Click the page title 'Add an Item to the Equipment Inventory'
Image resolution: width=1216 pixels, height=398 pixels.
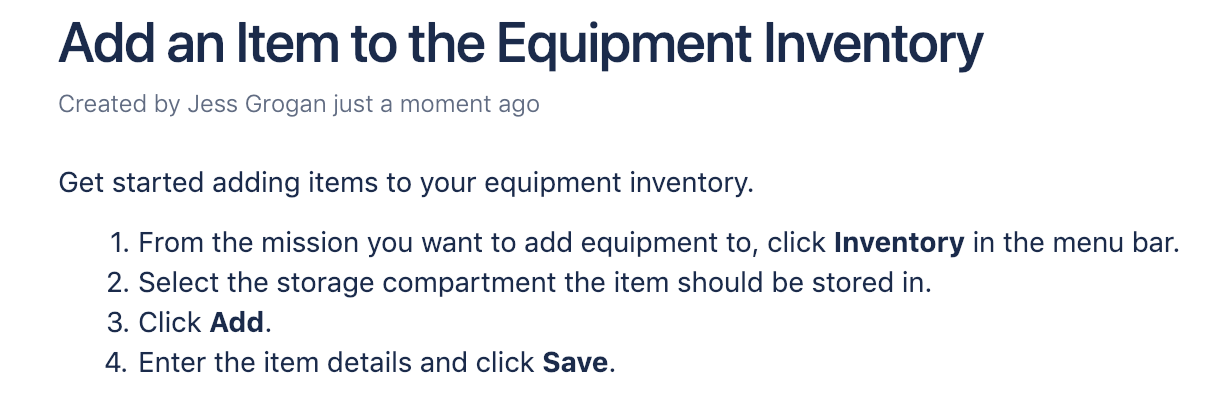pyautogui.click(x=521, y=42)
